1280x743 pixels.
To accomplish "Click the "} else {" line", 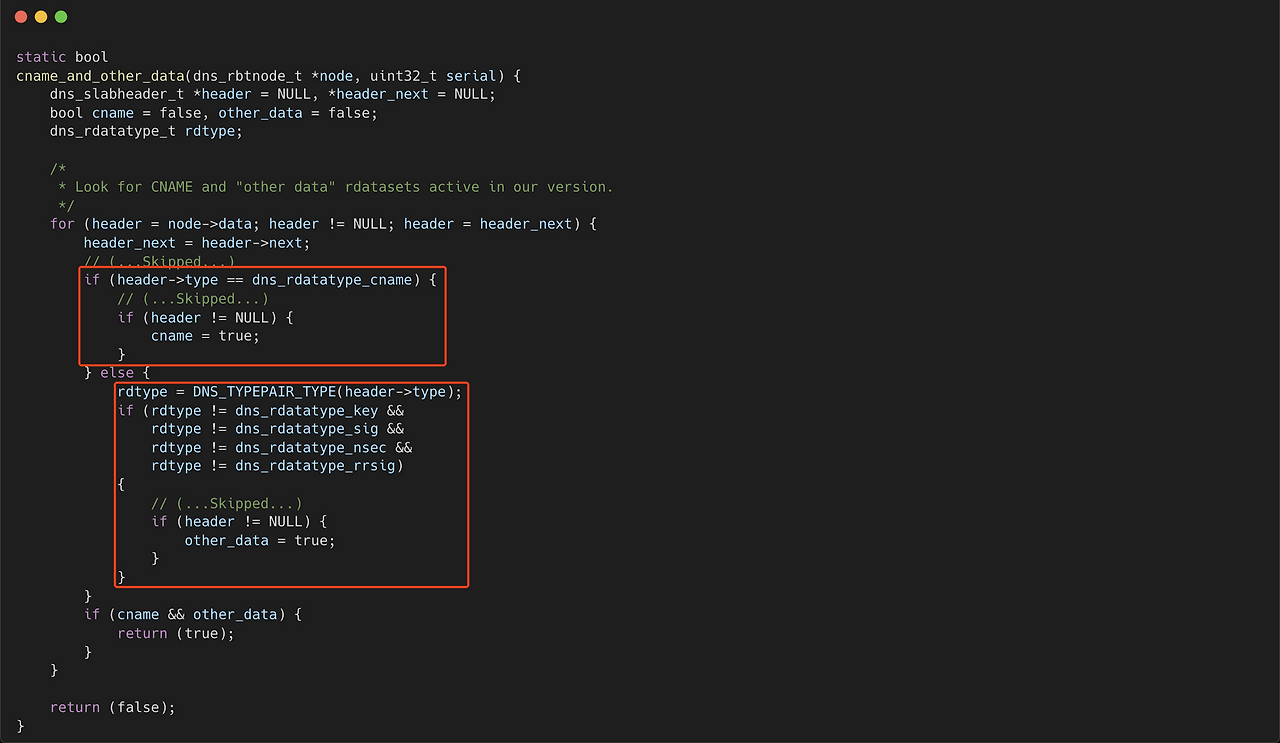I will click(117, 373).
